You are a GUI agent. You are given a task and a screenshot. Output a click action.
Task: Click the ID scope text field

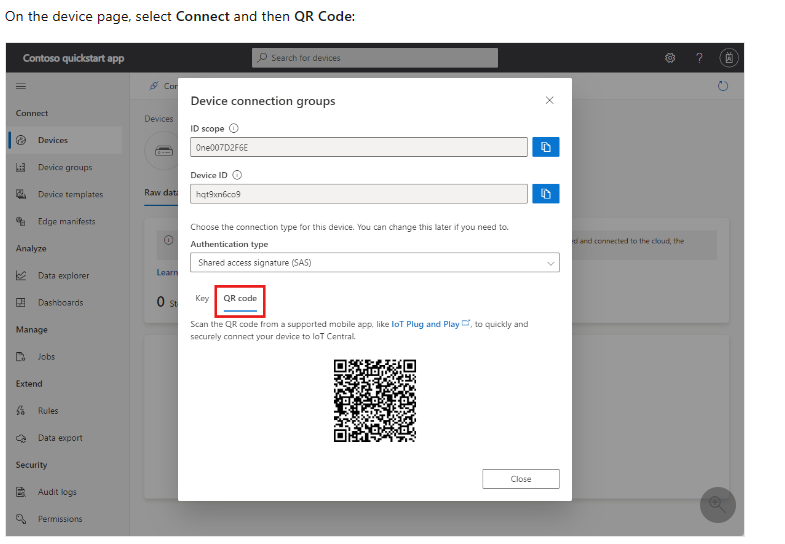pyautogui.click(x=358, y=147)
